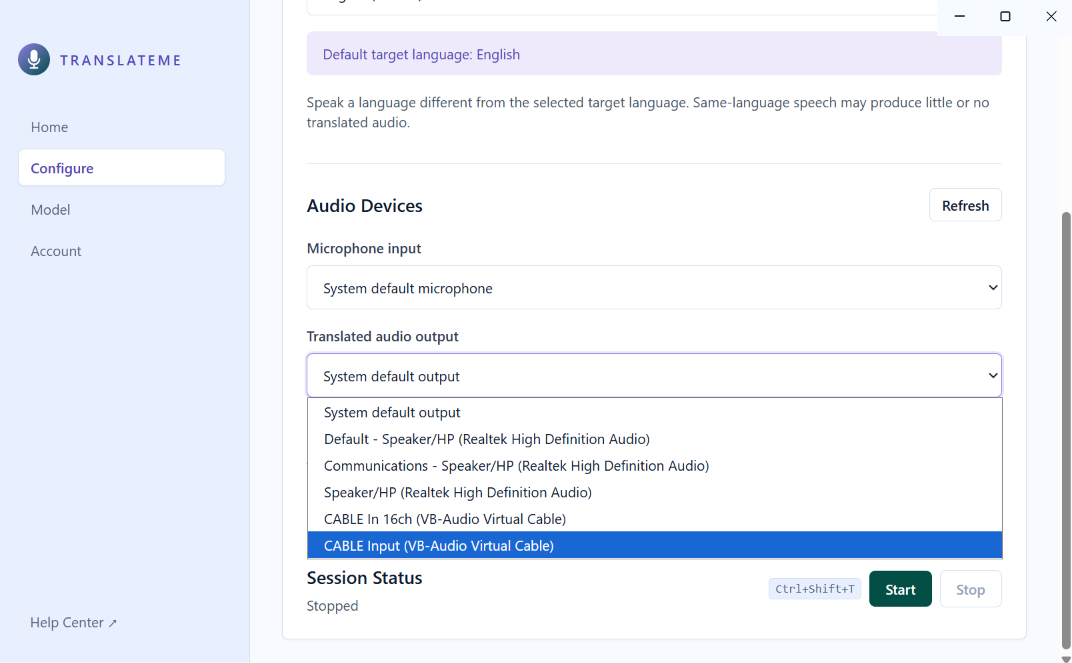Click the TranslateMe microphone logo icon
This screenshot has width=1072, height=663.
pos(34,59)
